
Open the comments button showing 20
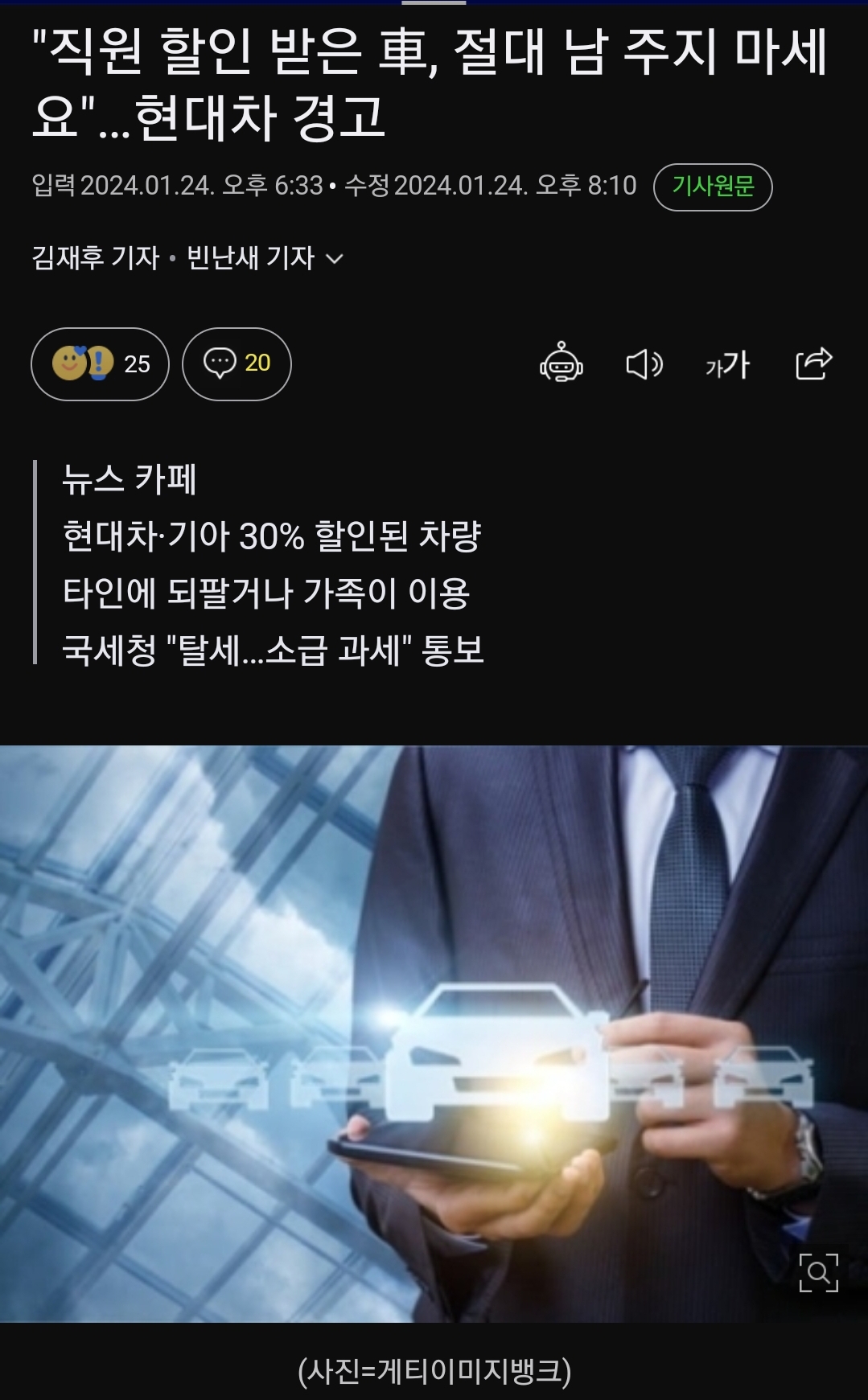(237, 363)
